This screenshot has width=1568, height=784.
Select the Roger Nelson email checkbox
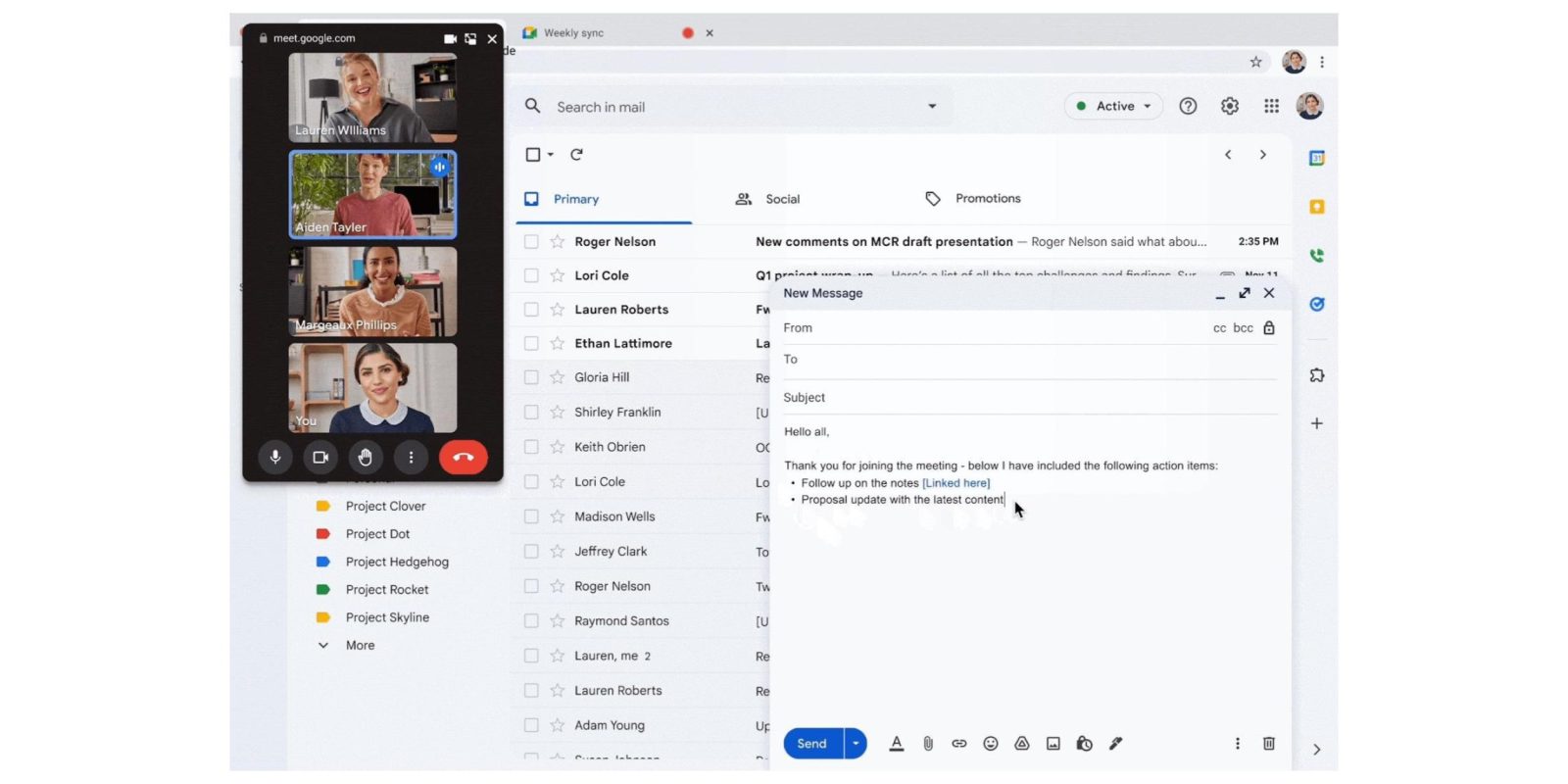tap(531, 242)
